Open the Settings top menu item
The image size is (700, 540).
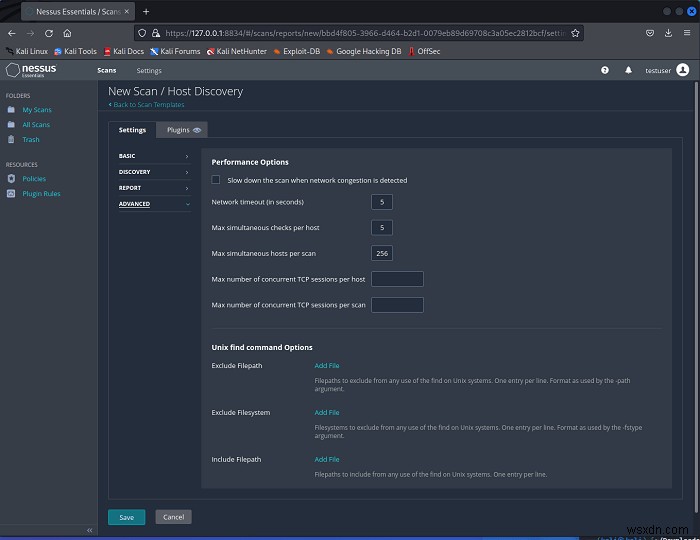[x=149, y=71]
